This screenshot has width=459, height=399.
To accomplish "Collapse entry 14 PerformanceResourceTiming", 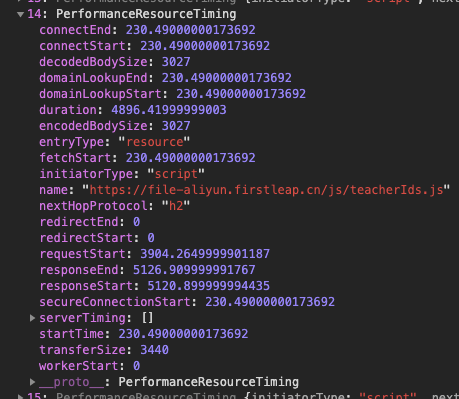I will tap(20, 15).
